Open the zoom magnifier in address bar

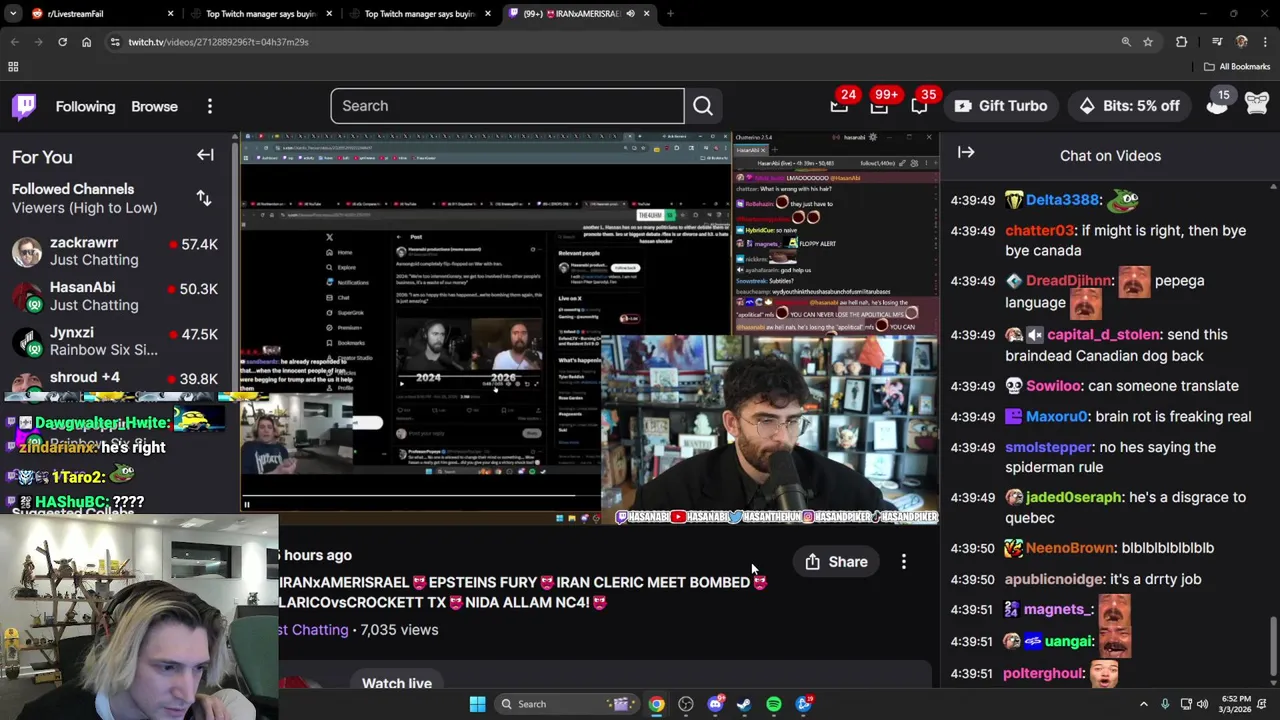1126,42
